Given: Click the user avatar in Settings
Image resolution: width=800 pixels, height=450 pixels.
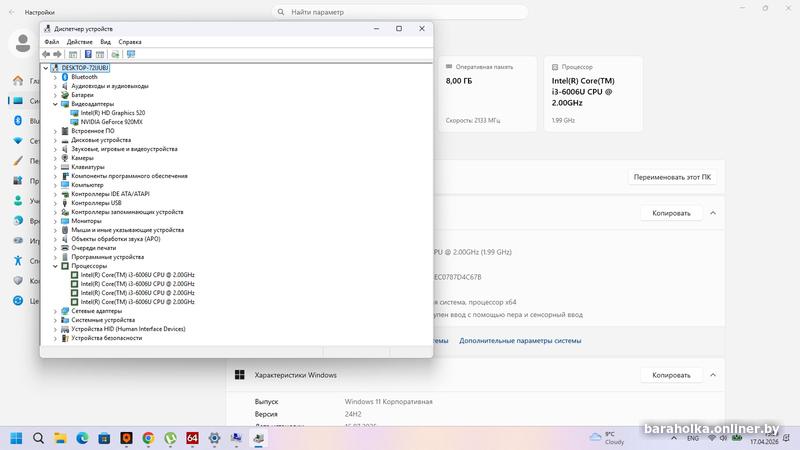Looking at the screenshot, I should (22, 44).
